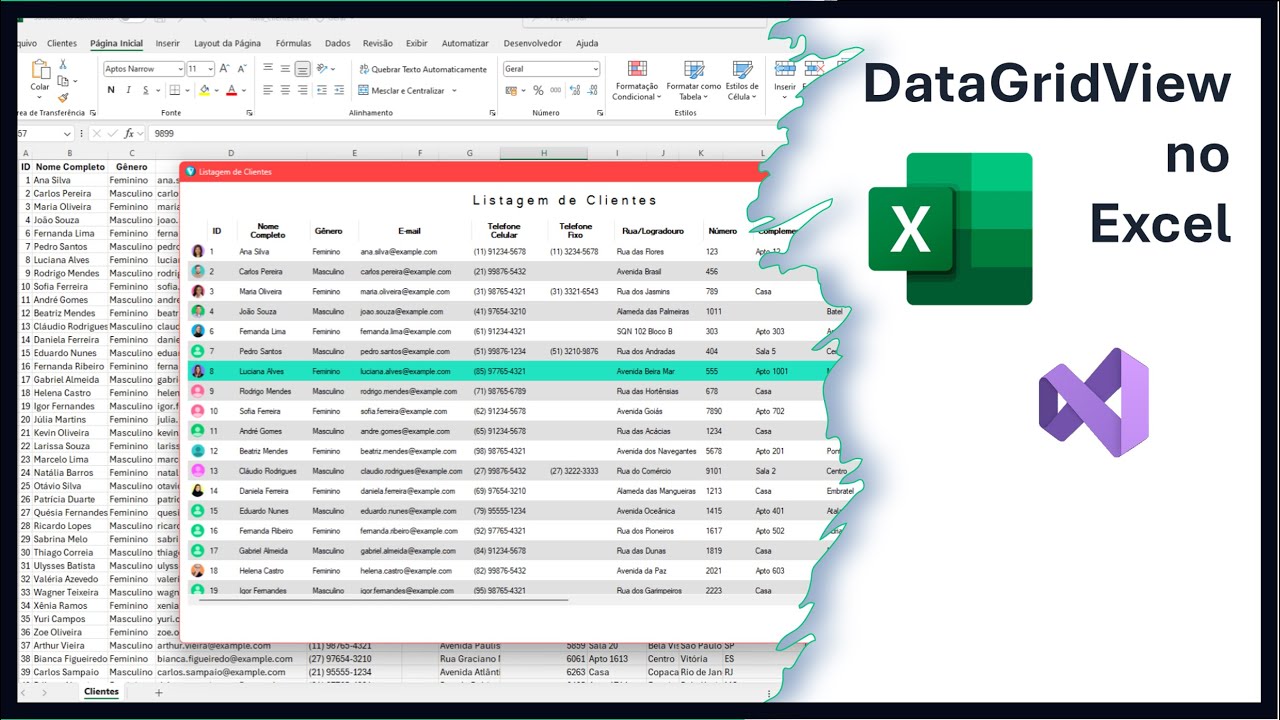This screenshot has height=720, width=1280.
Task: Expand the Colar paste options arrow
Action: 40,97
